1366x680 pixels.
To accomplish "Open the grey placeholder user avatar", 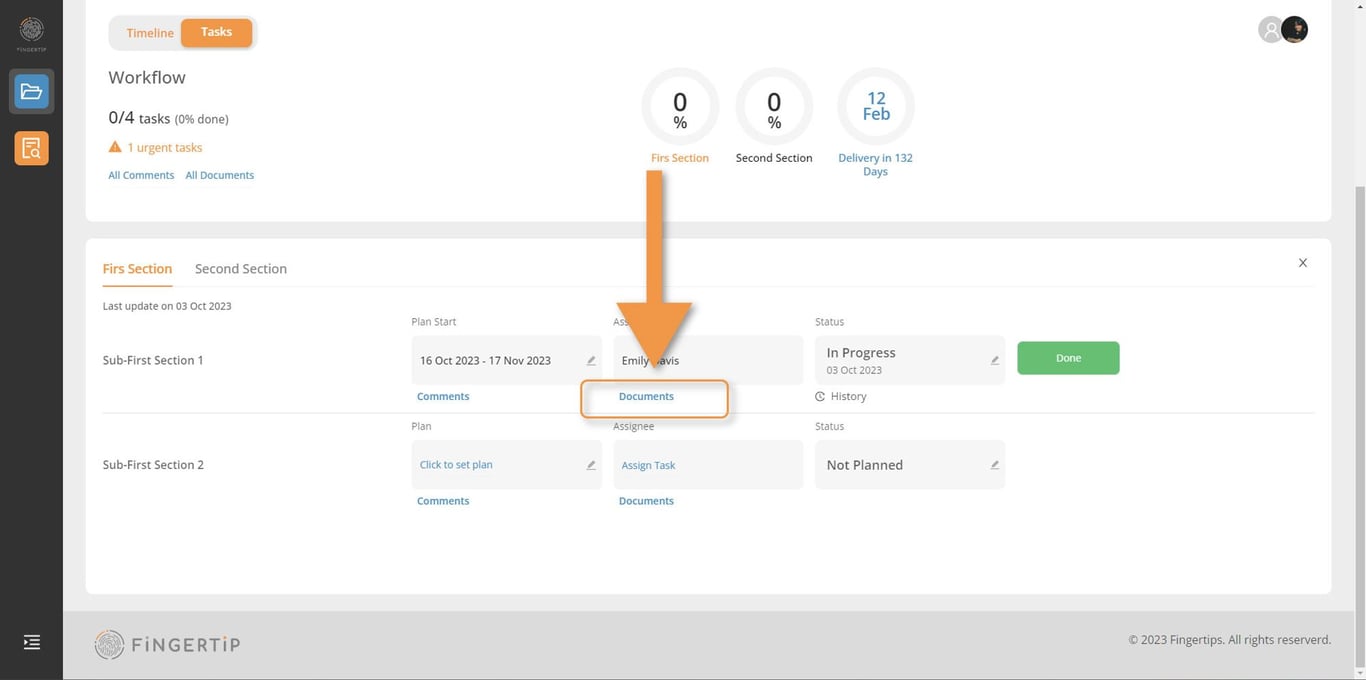I will 1270,30.
